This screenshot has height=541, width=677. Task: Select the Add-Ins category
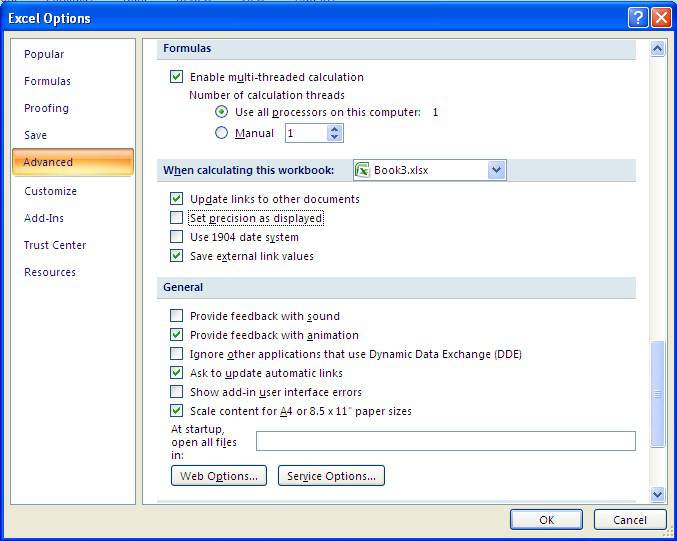(x=46, y=218)
